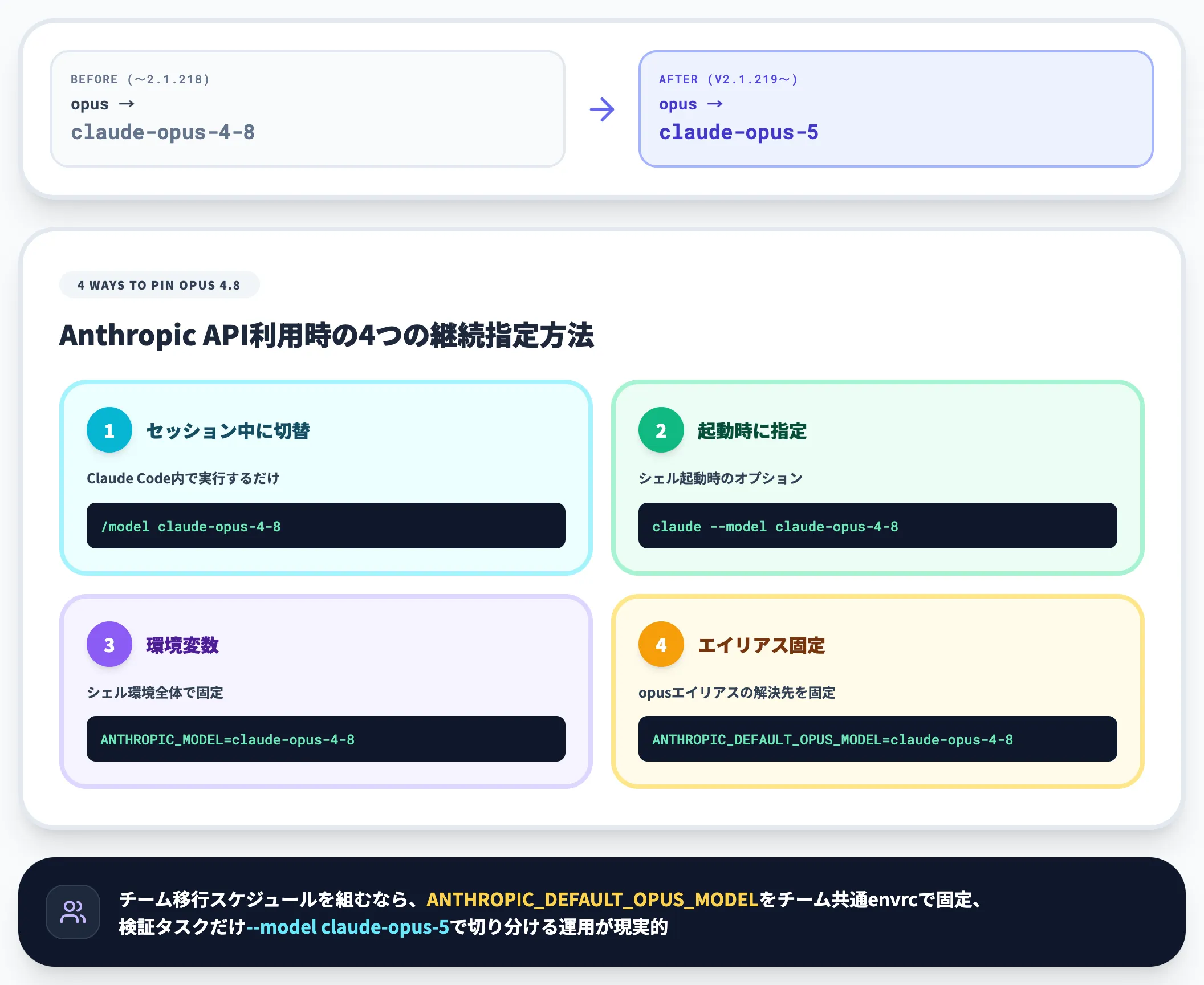Click the description 'シェル環境全体で固定'
Screen dimensions: 1204x985
click(x=155, y=693)
